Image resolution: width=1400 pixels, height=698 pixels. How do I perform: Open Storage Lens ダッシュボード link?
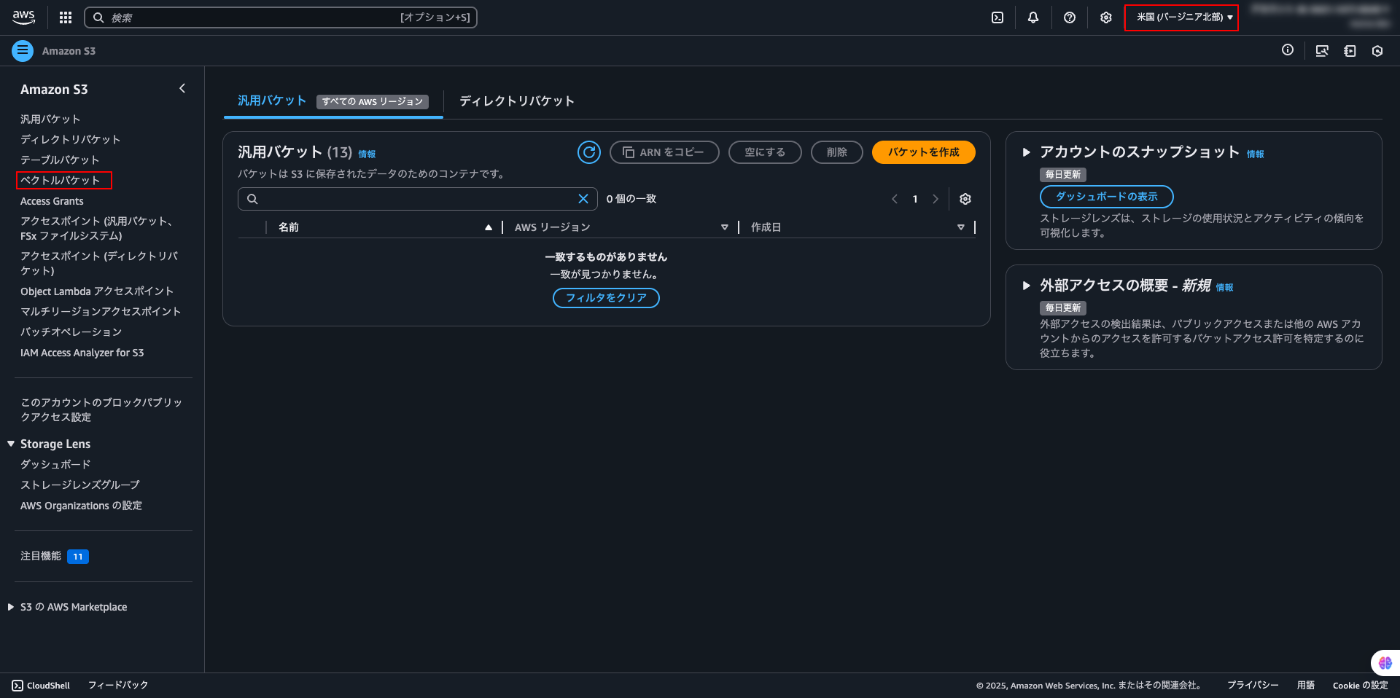(55, 464)
